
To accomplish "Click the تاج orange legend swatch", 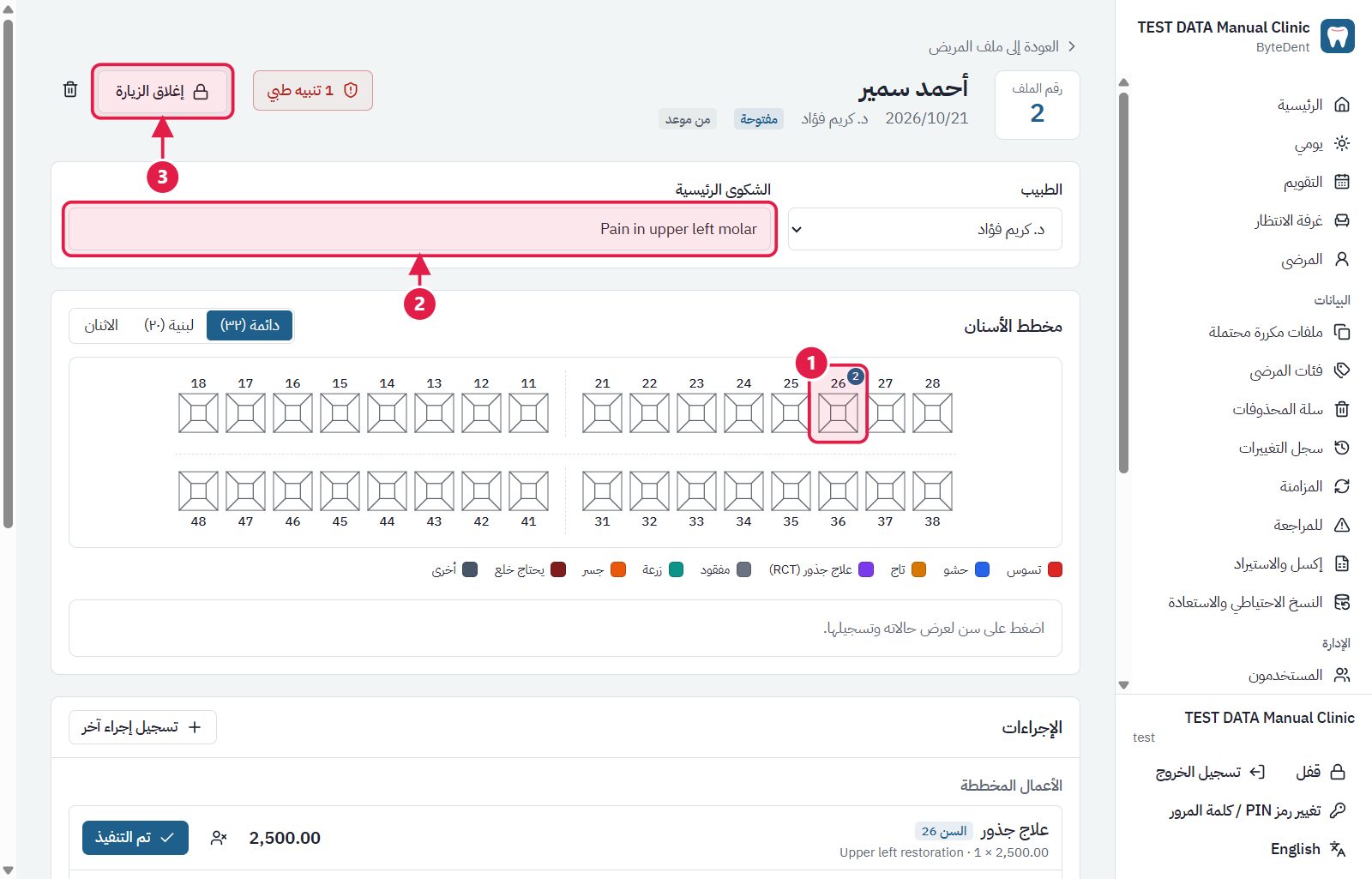I will click(x=918, y=569).
